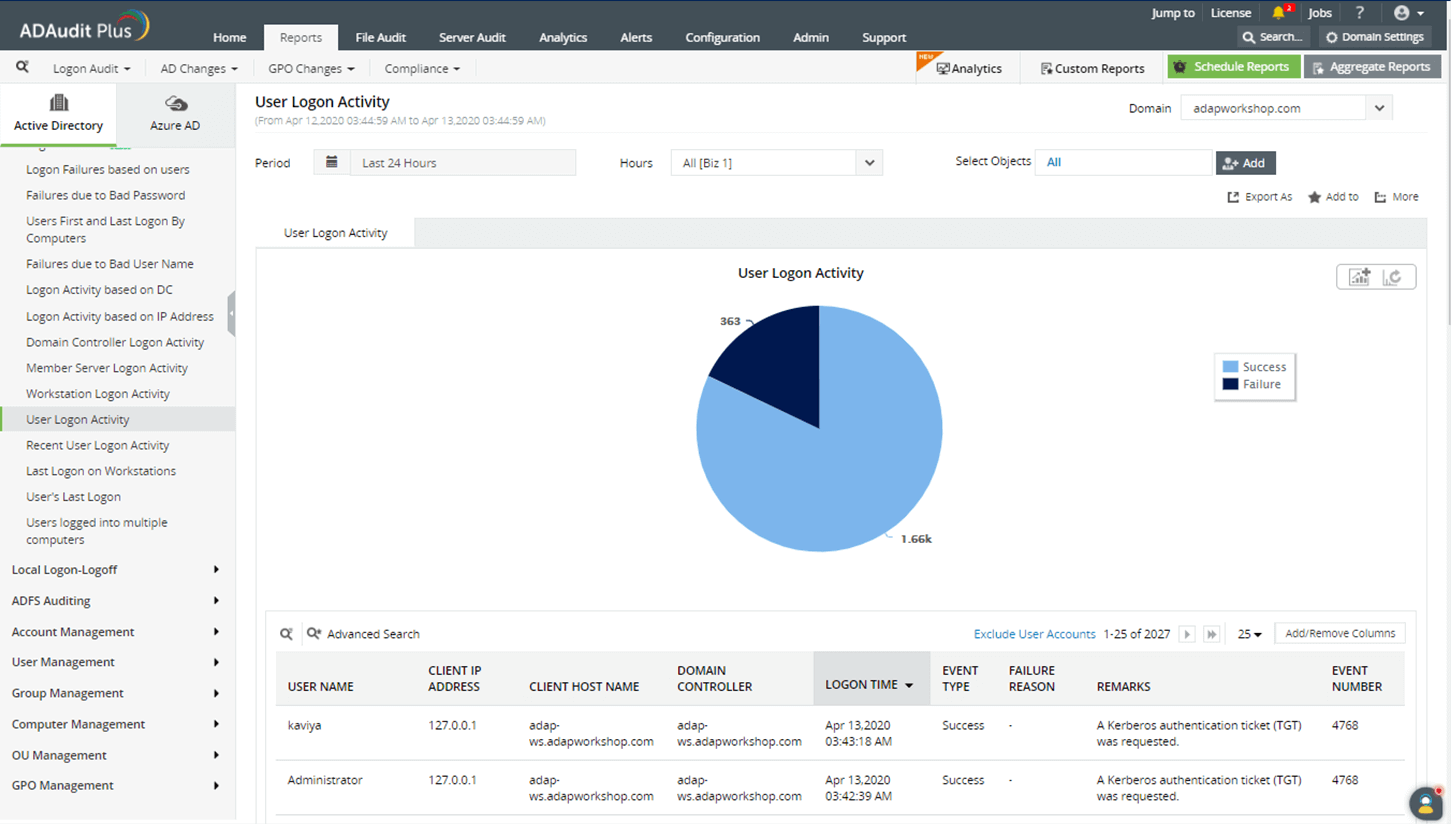Click the Exclude User Accounts link

point(1034,634)
